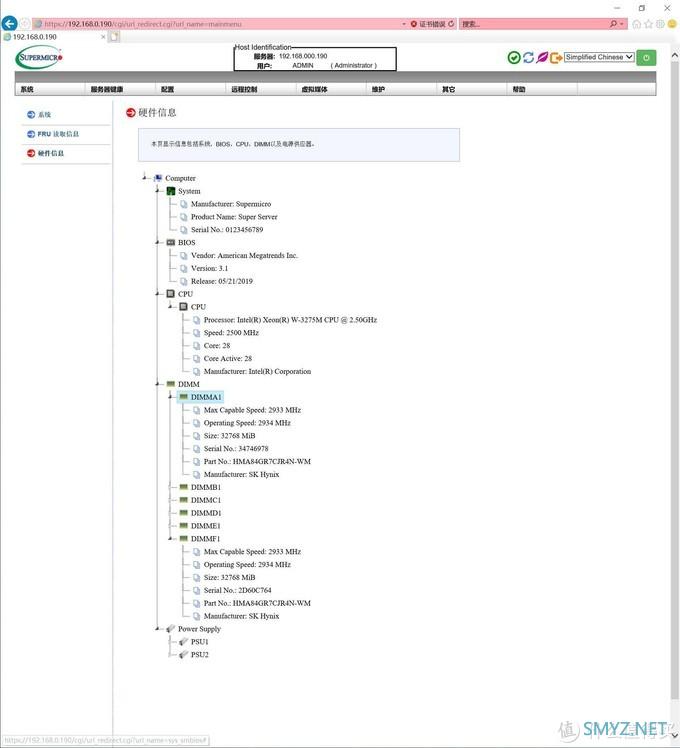Open the 服务器健康 menu

(107, 89)
